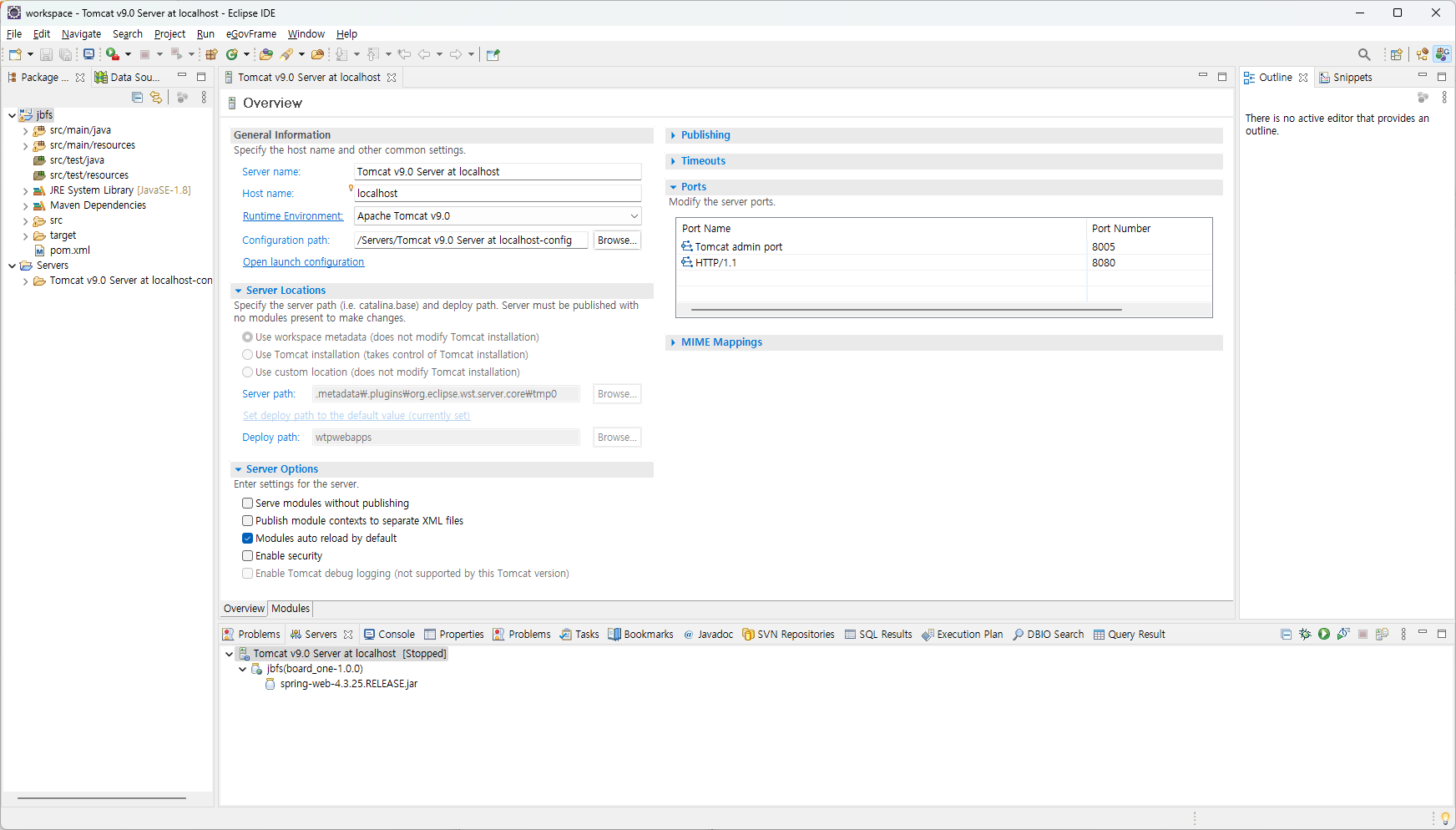Expand the Publishing section

pyautogui.click(x=673, y=135)
